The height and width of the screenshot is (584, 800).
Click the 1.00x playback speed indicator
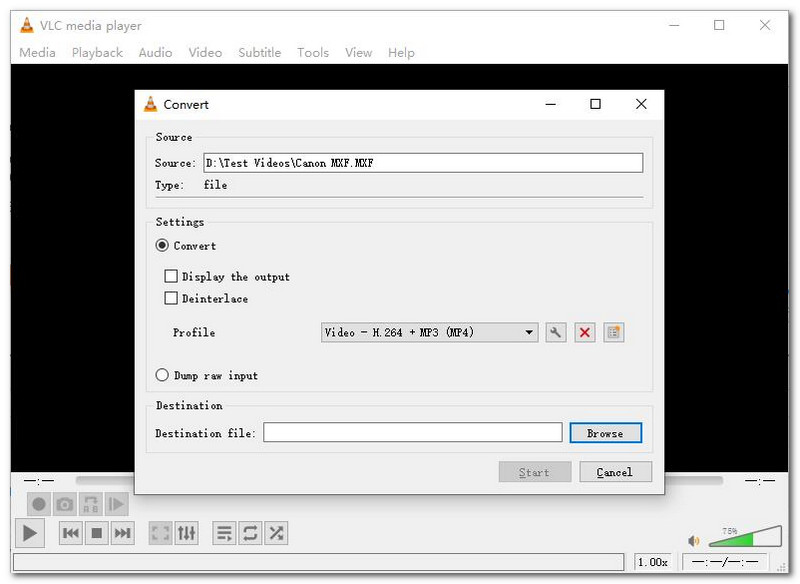[653, 562]
